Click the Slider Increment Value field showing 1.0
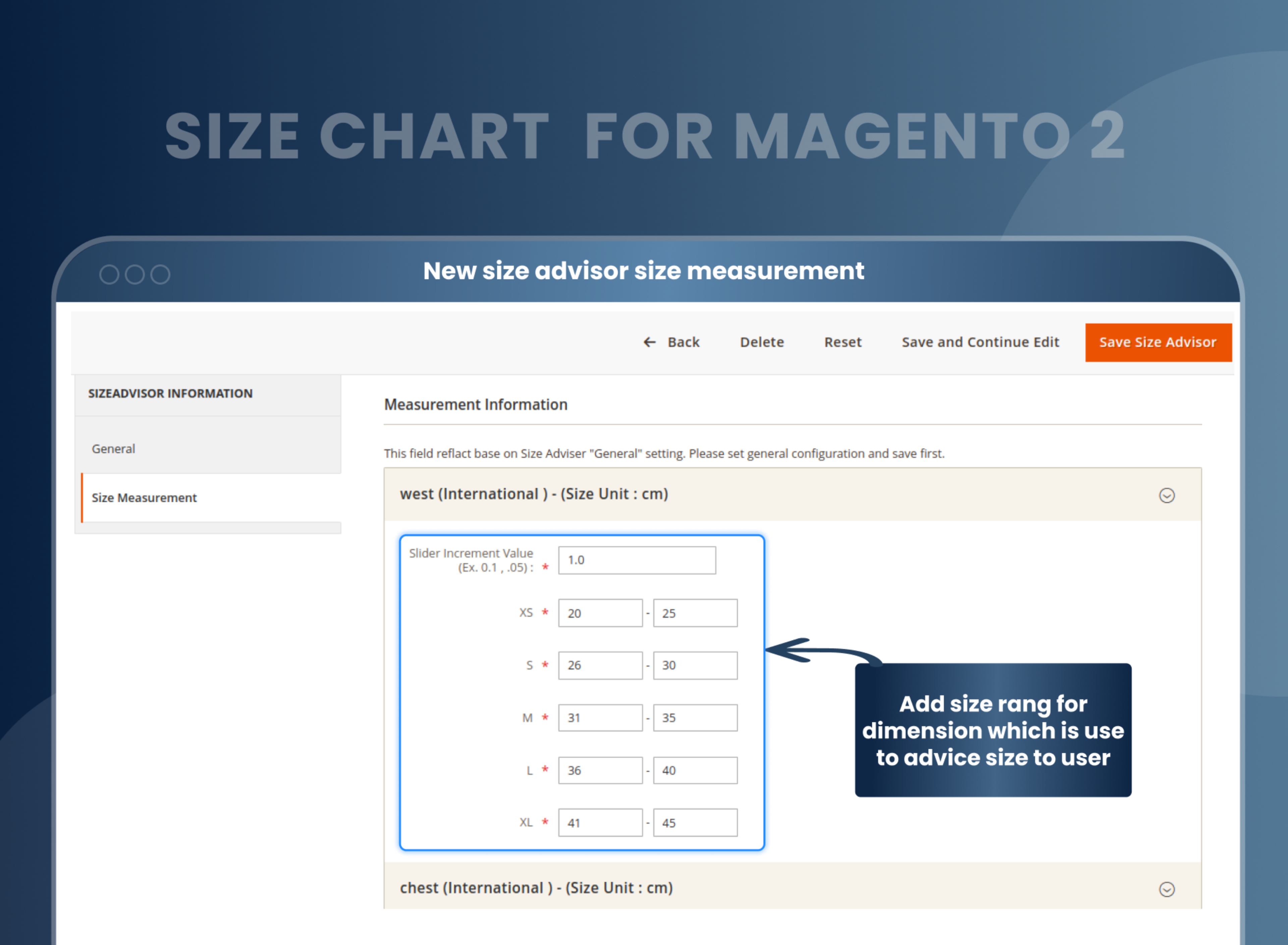Viewport: 1288px width, 945px height. coord(637,560)
